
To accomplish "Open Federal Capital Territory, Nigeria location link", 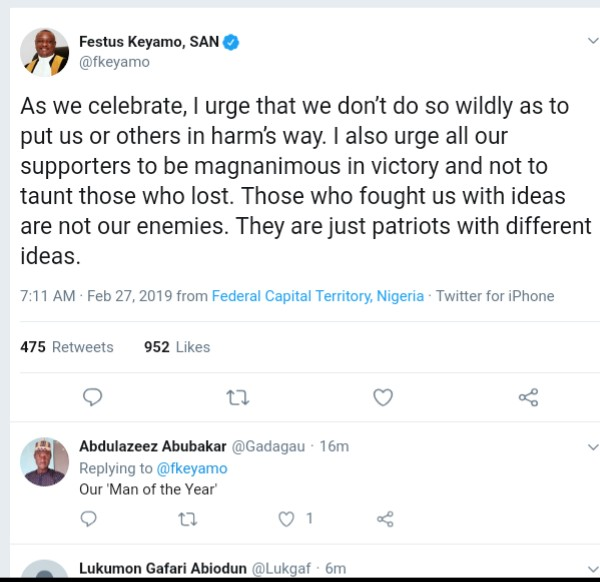I will (x=317, y=296).
